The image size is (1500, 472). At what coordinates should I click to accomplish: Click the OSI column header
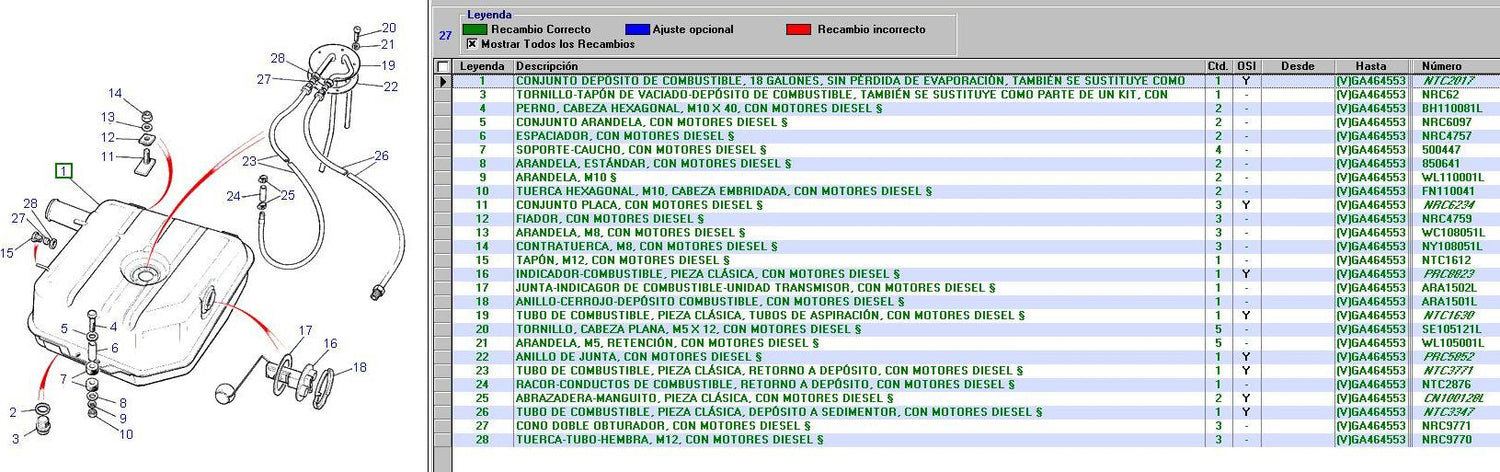tap(1246, 66)
